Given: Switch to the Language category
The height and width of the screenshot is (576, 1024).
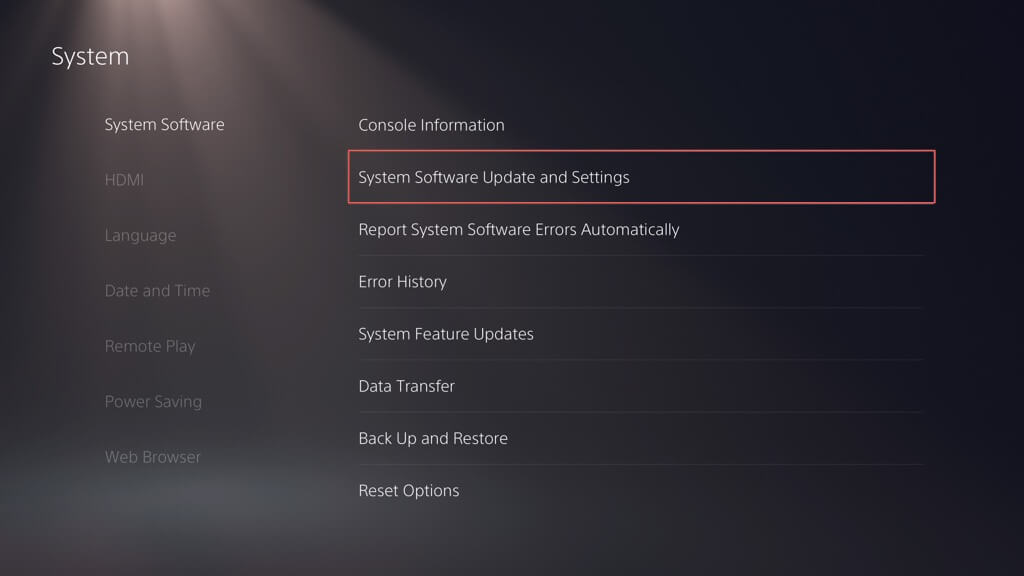Looking at the screenshot, I should [140, 236].
